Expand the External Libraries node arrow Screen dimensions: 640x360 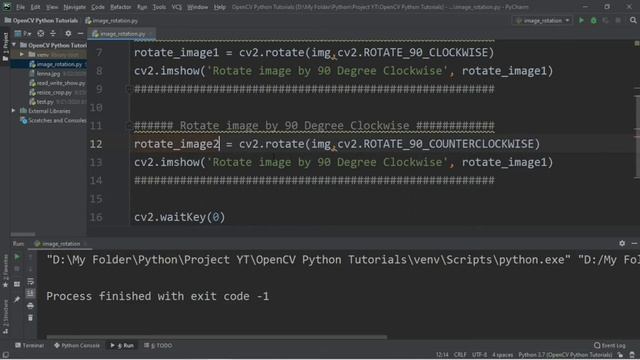pyautogui.click(x=13, y=111)
